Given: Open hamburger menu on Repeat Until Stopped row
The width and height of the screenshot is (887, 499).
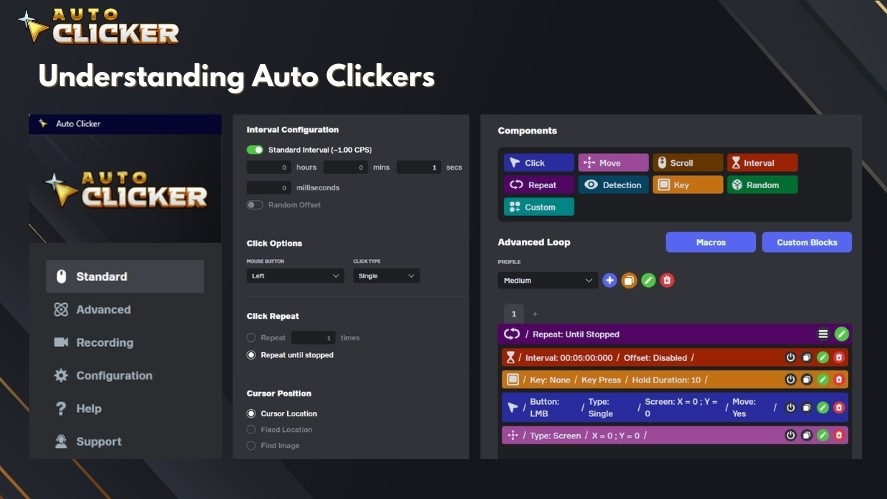Looking at the screenshot, I should point(823,334).
